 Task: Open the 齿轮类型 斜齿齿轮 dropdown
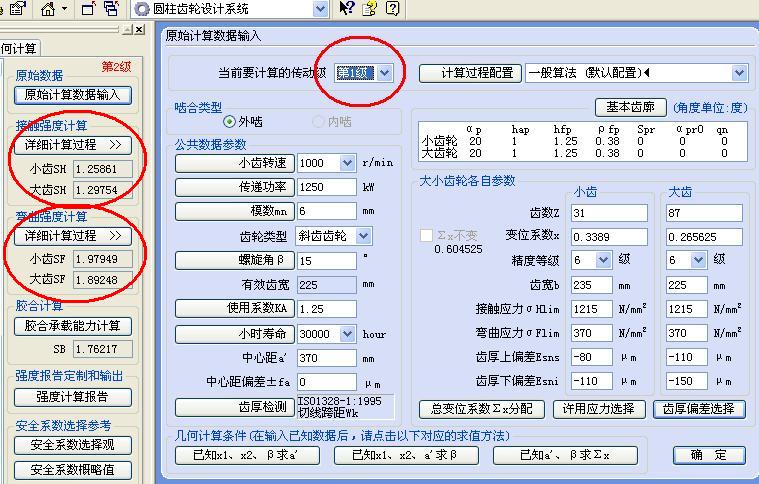pos(364,236)
